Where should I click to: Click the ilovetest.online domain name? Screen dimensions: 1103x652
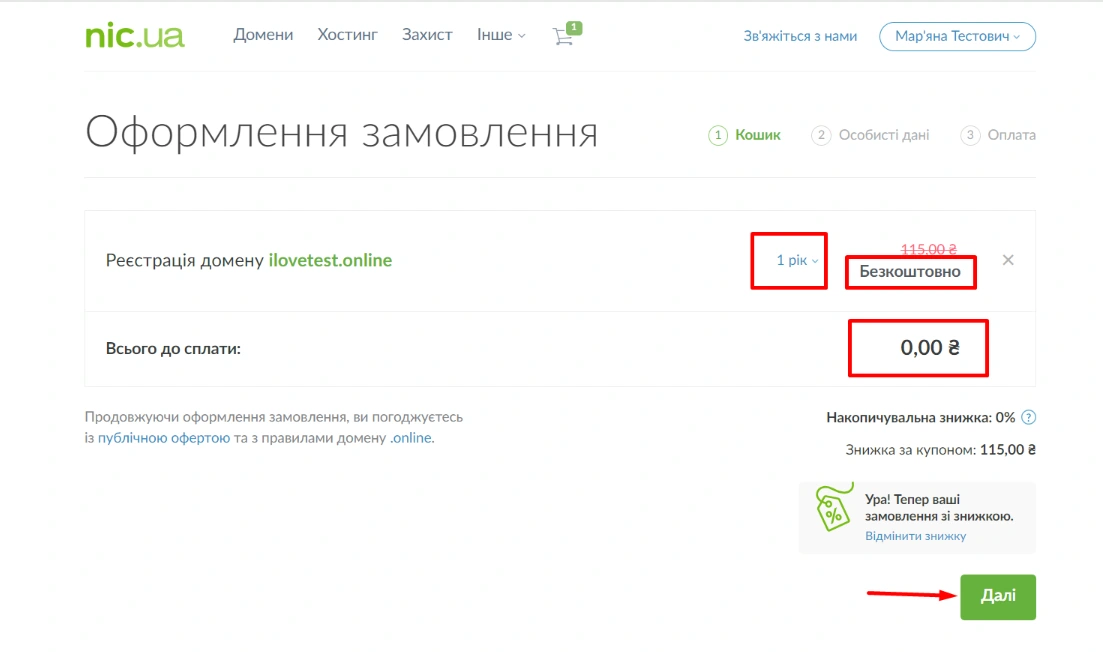tap(330, 260)
